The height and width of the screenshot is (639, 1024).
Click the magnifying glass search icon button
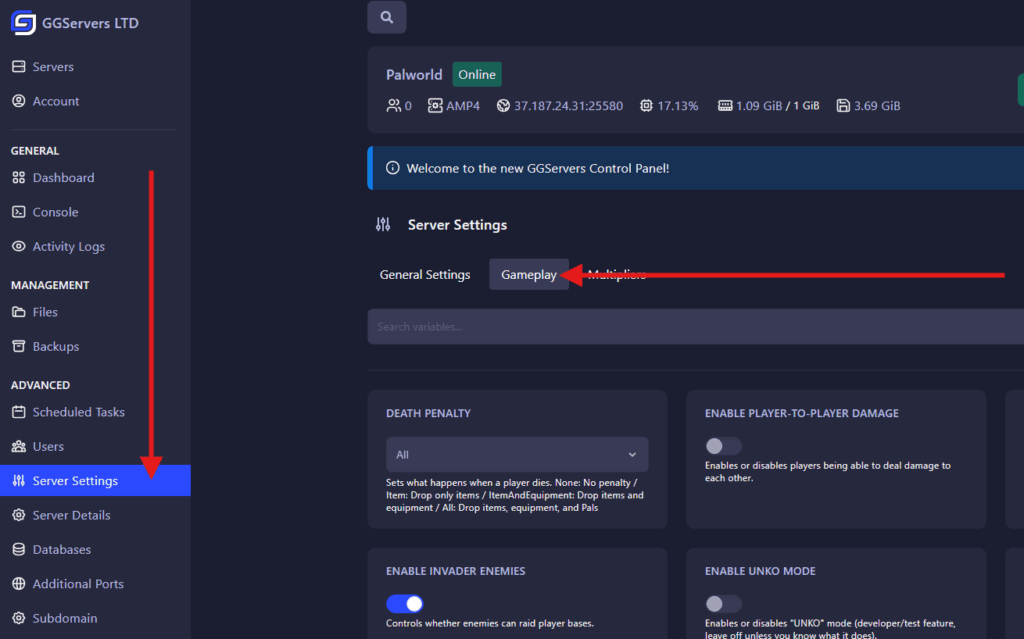click(x=386, y=17)
